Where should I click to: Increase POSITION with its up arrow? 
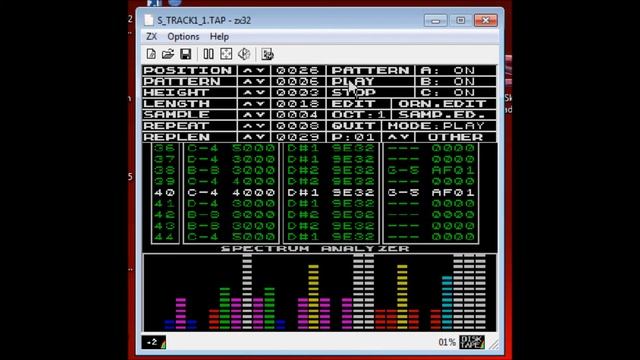[x=247, y=70]
